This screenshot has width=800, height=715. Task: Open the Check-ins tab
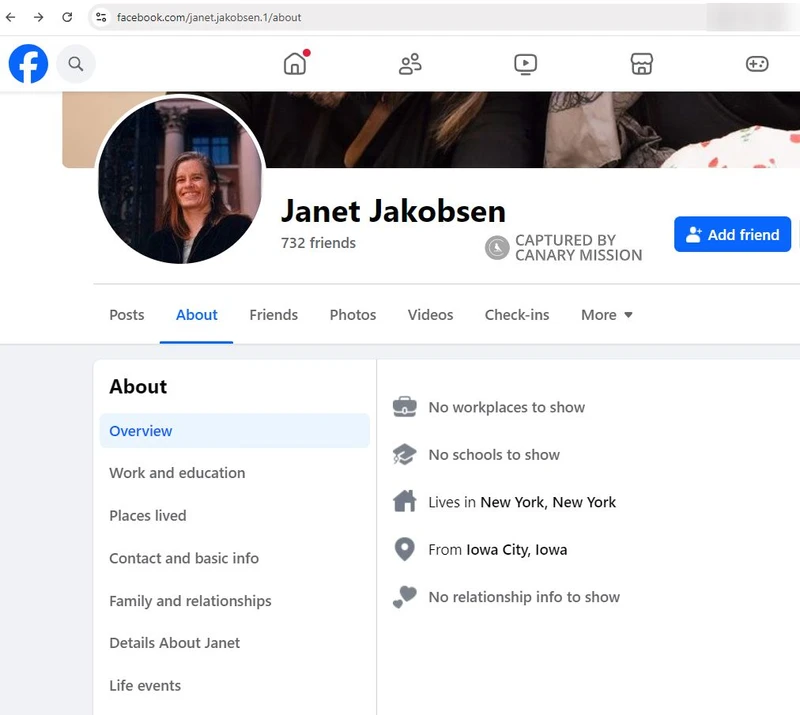[x=517, y=315]
